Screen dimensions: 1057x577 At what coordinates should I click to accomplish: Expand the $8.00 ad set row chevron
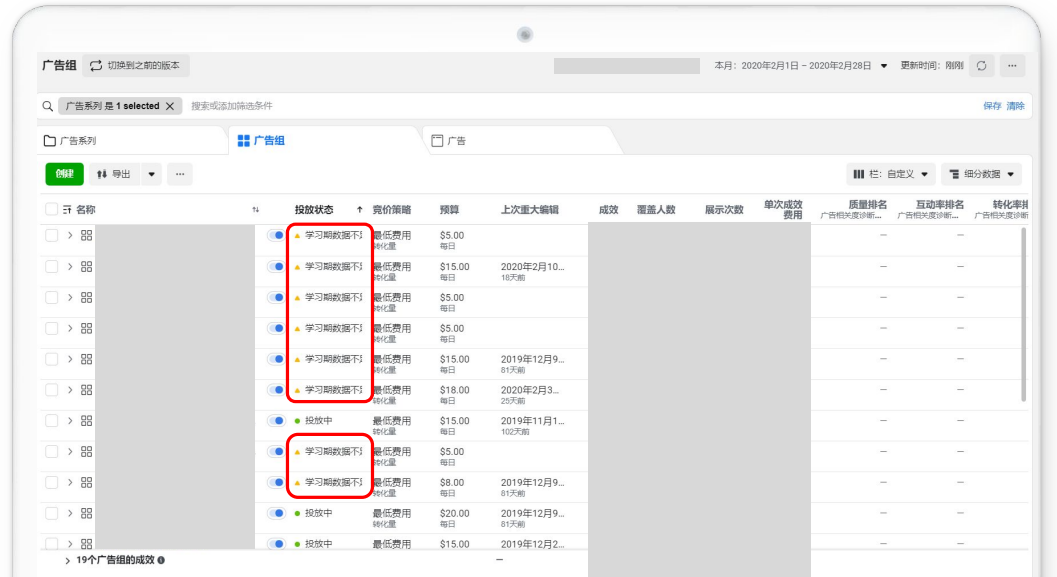[69, 482]
